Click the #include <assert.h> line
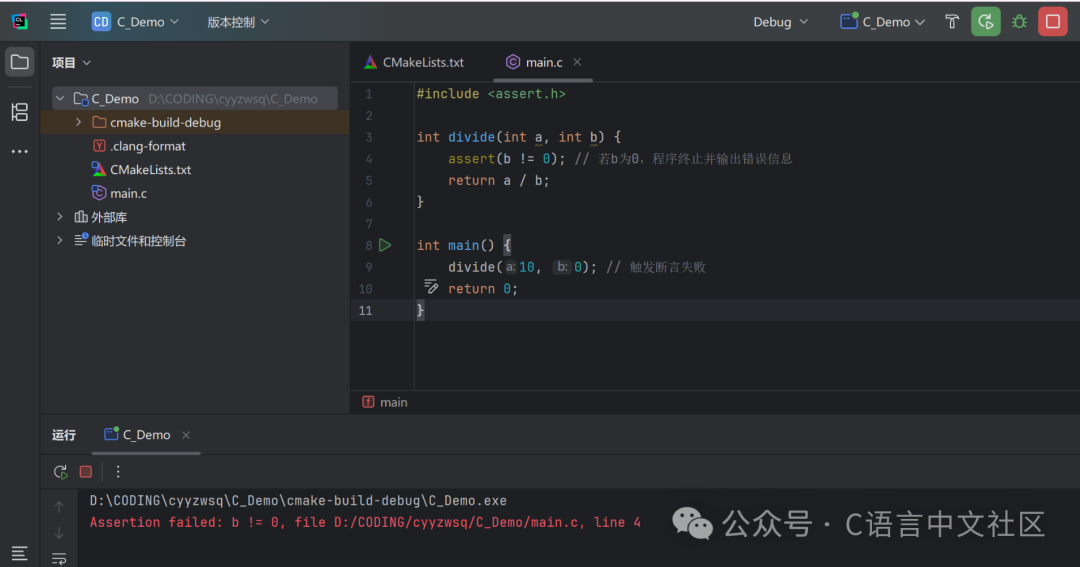This screenshot has height=567, width=1080. pyautogui.click(x=491, y=94)
